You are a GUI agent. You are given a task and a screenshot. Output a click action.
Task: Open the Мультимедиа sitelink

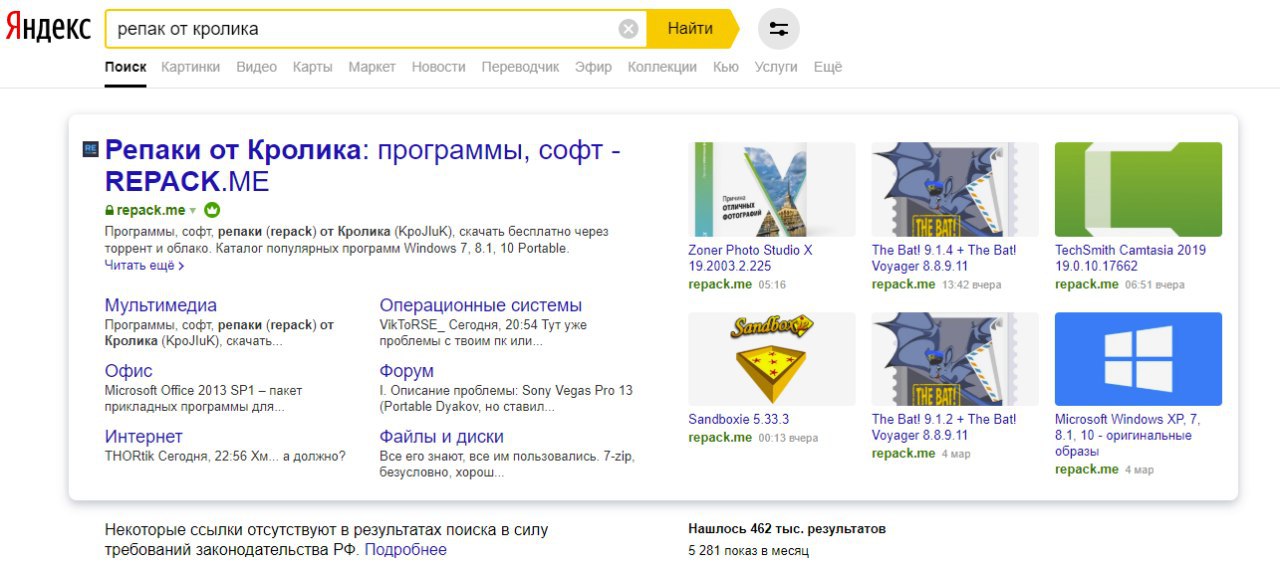160,305
